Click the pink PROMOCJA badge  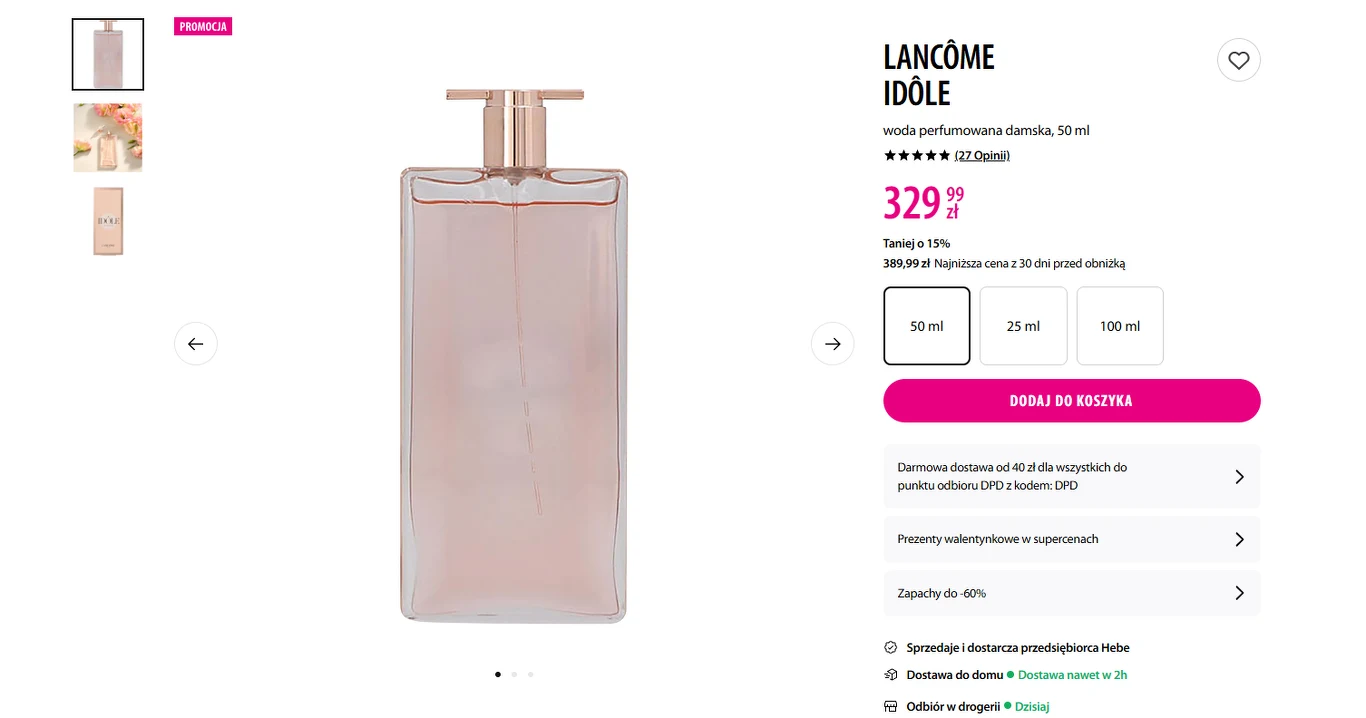click(x=203, y=26)
